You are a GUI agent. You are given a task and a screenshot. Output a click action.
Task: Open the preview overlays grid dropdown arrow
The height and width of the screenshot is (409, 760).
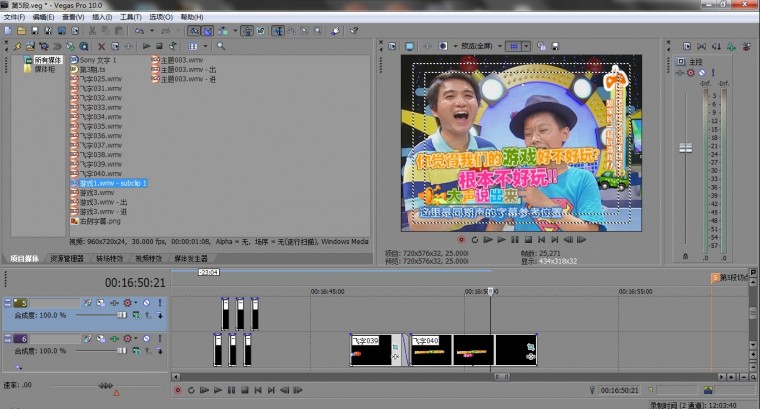click(528, 46)
